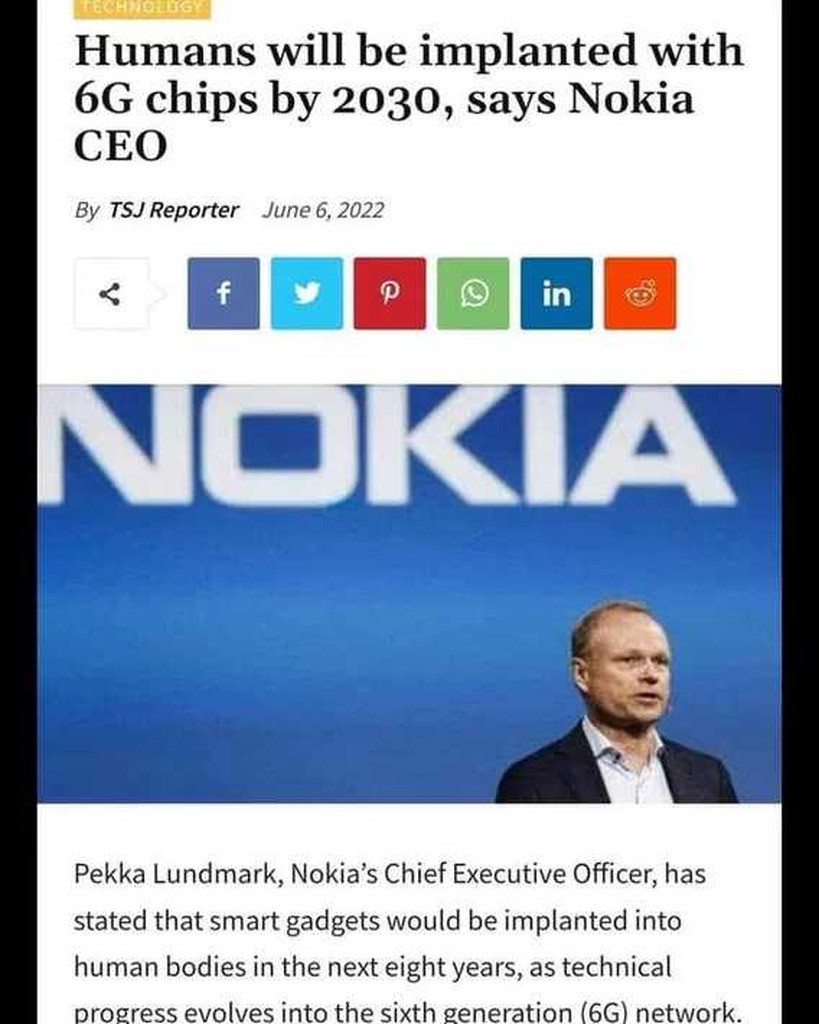Click the June 6, 2022 publish date
The height and width of the screenshot is (1024, 819).
point(323,210)
